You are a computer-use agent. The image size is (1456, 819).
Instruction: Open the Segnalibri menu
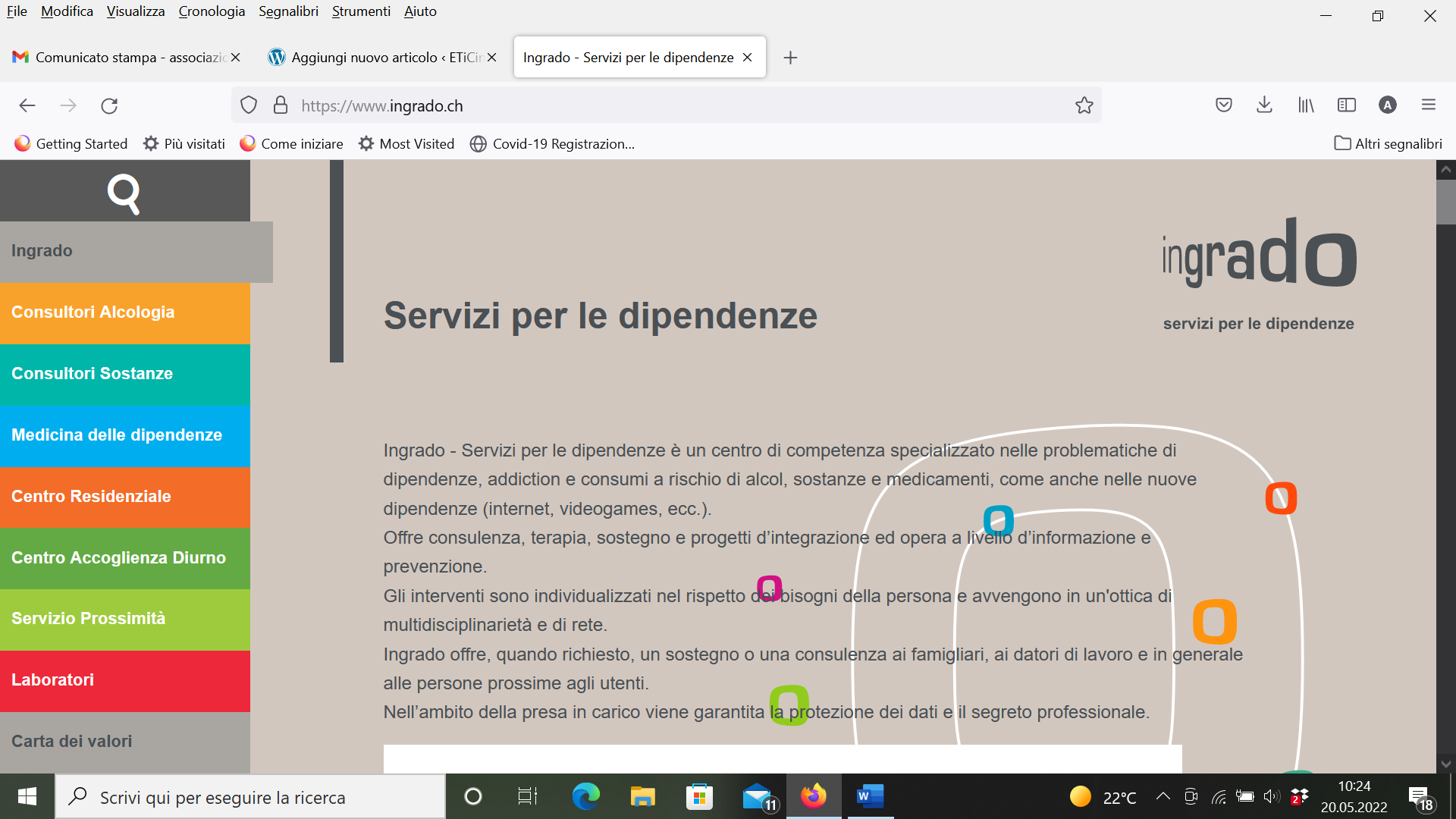pyautogui.click(x=288, y=11)
